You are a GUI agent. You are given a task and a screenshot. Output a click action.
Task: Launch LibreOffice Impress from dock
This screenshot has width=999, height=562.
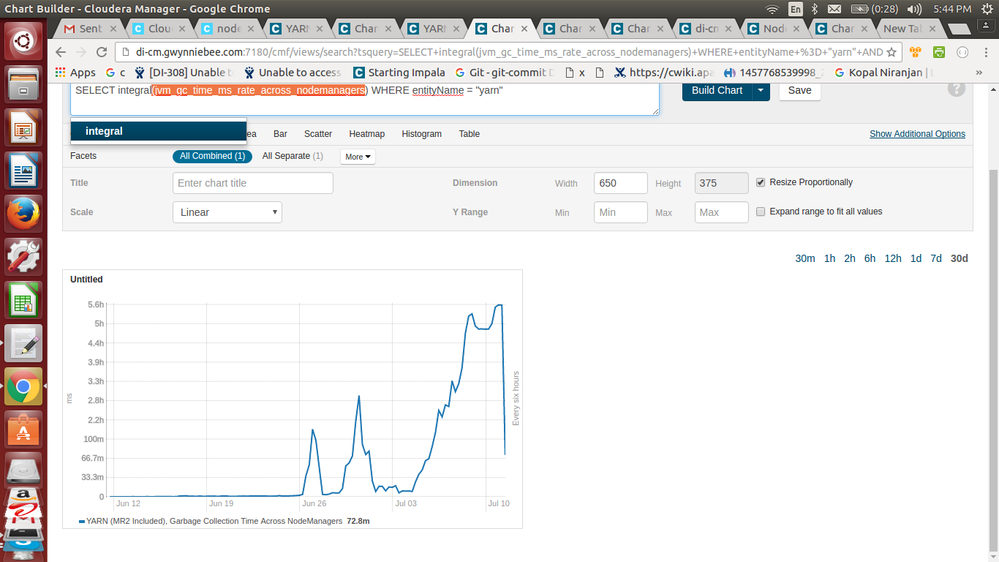[24, 128]
